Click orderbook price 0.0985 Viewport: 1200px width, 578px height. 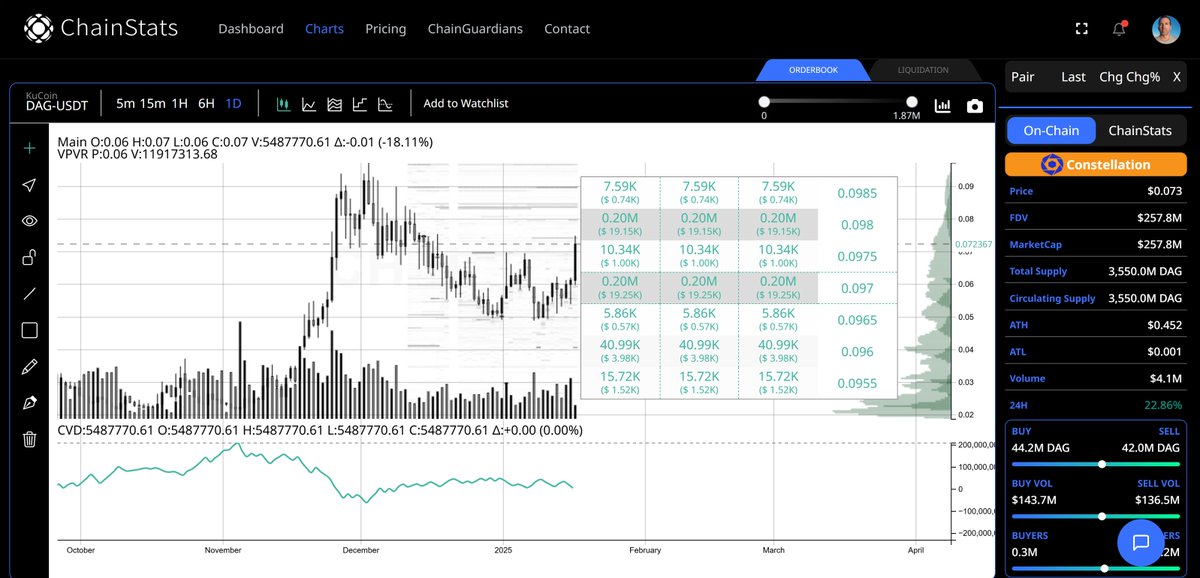coord(857,194)
